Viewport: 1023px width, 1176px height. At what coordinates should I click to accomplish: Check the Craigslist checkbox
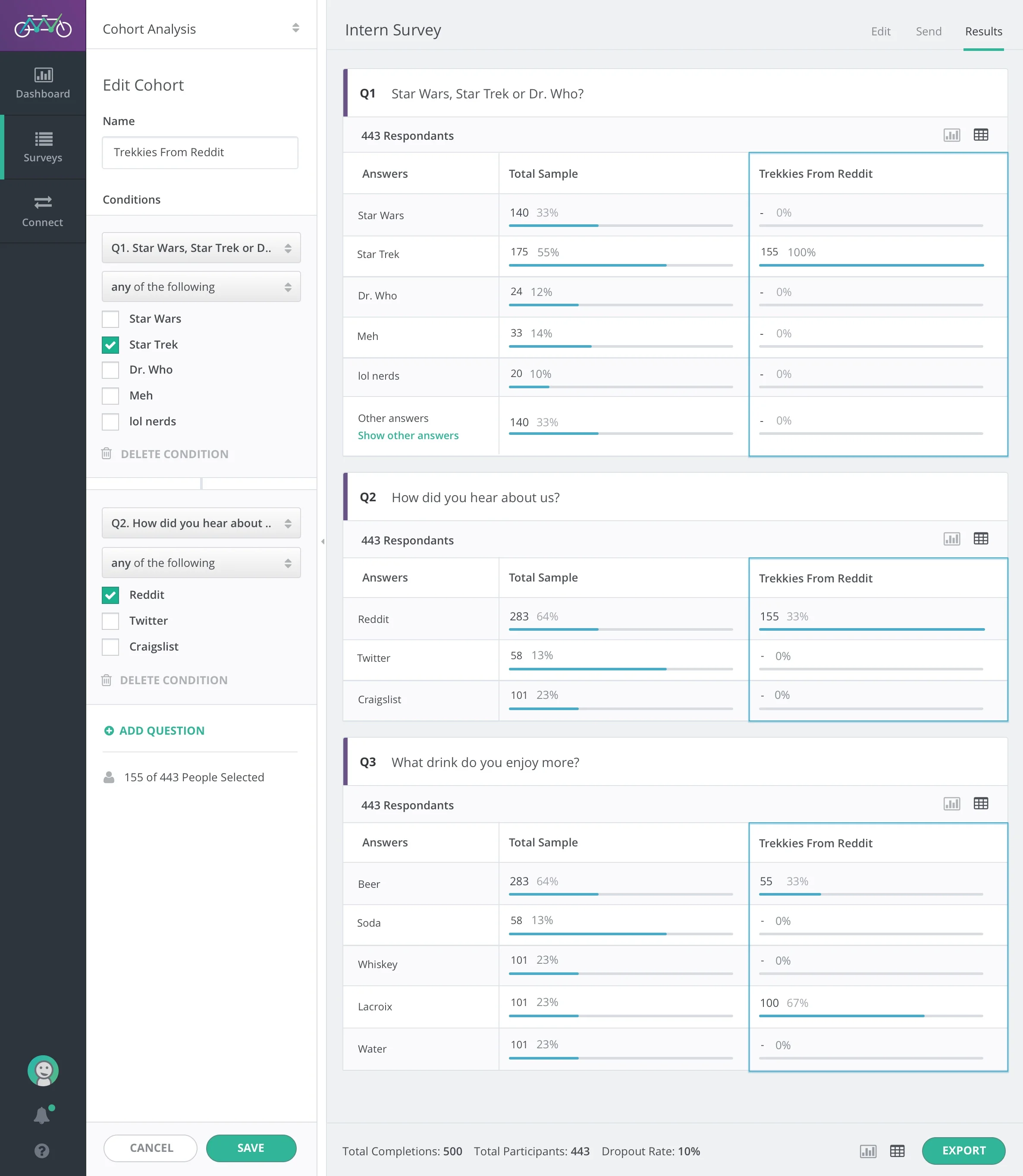pos(110,647)
